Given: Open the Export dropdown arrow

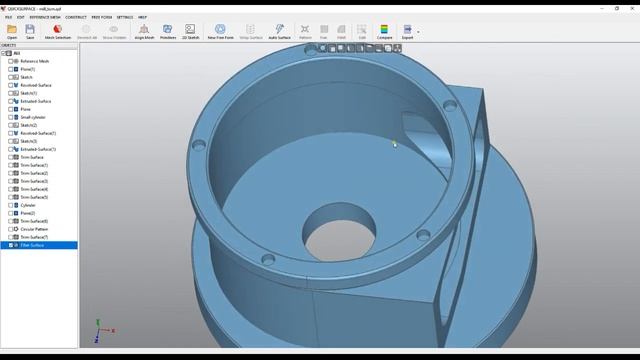Looking at the screenshot, I should (x=418, y=32).
